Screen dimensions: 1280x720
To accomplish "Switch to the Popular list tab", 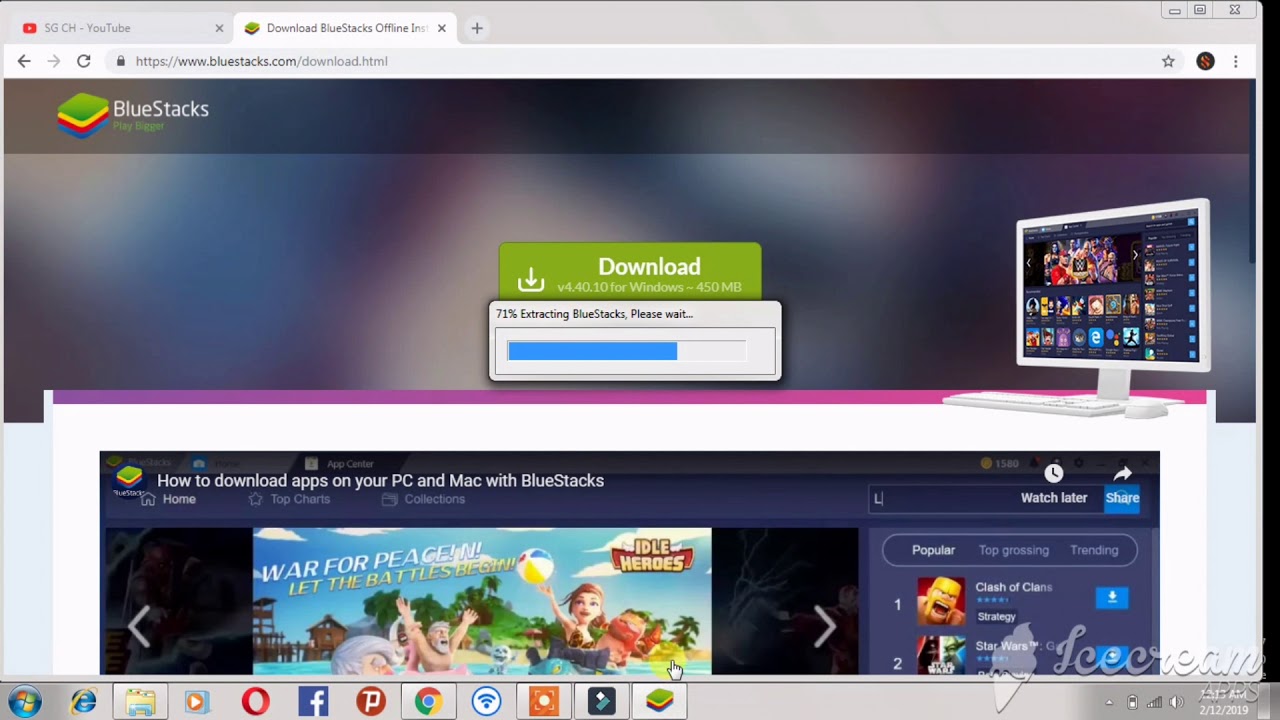I will 933,550.
